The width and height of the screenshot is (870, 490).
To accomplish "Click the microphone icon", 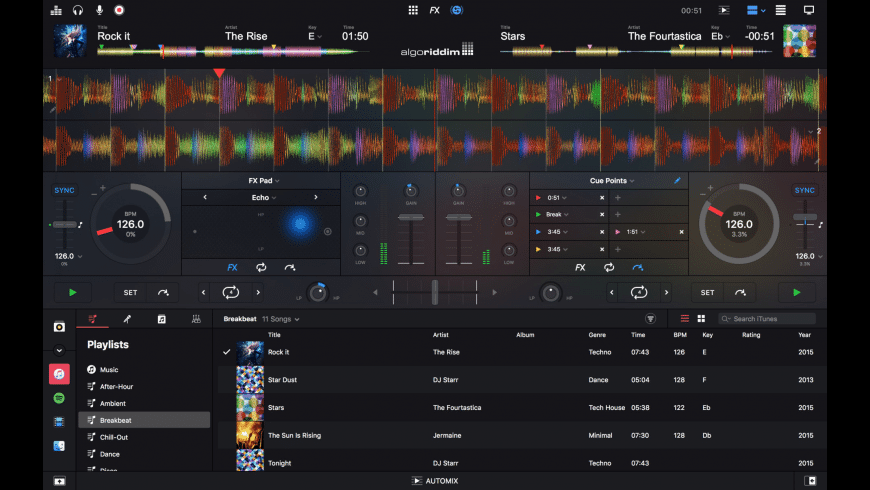I will 99,10.
